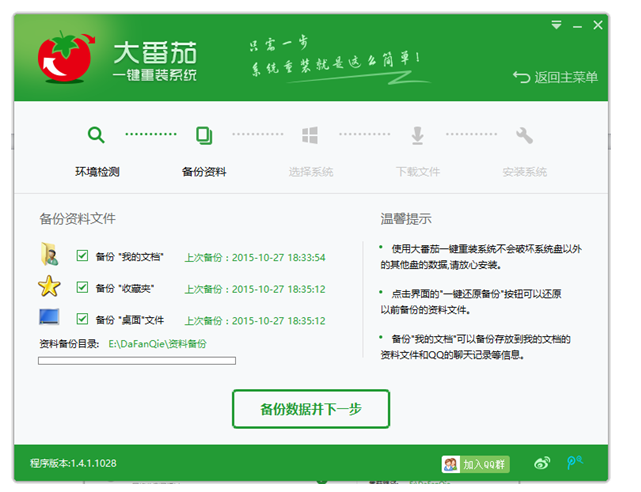Image resolution: width=641 pixels, height=492 pixels.
Task: Open the Sina Weibo icon
Action: click(x=543, y=464)
